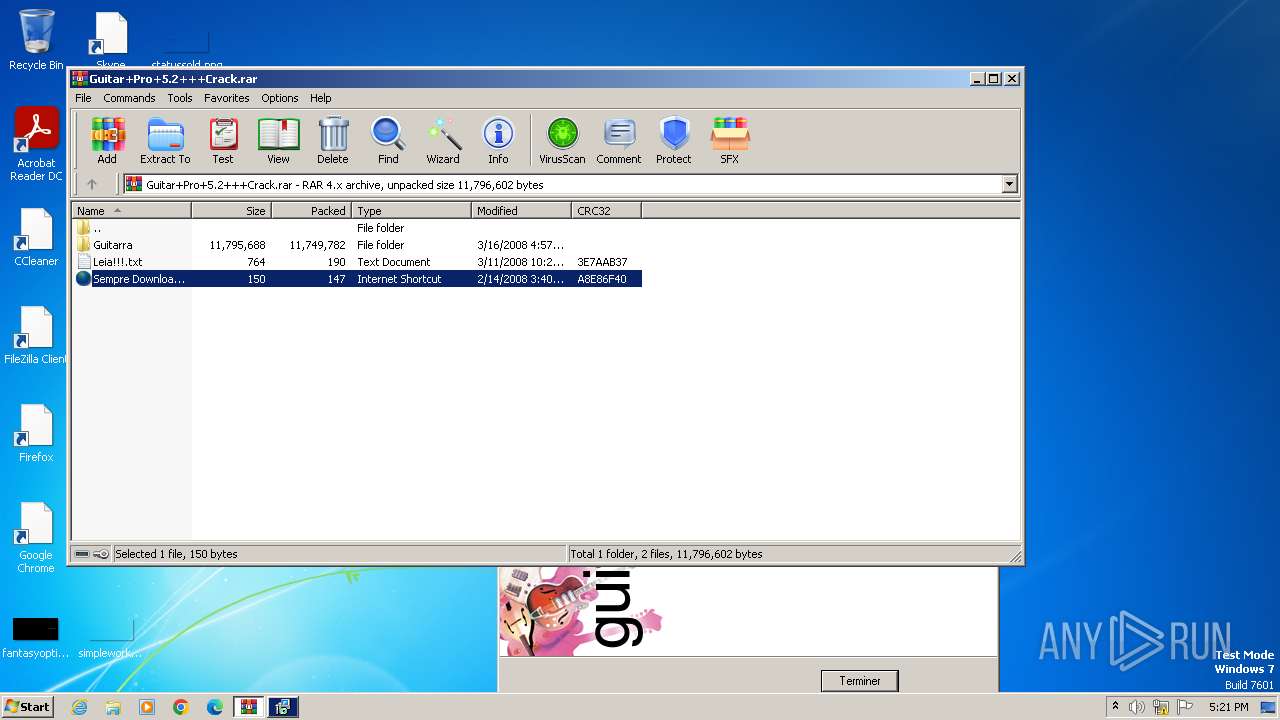Click the Start button
The width and height of the screenshot is (1280, 720).
coord(27,707)
